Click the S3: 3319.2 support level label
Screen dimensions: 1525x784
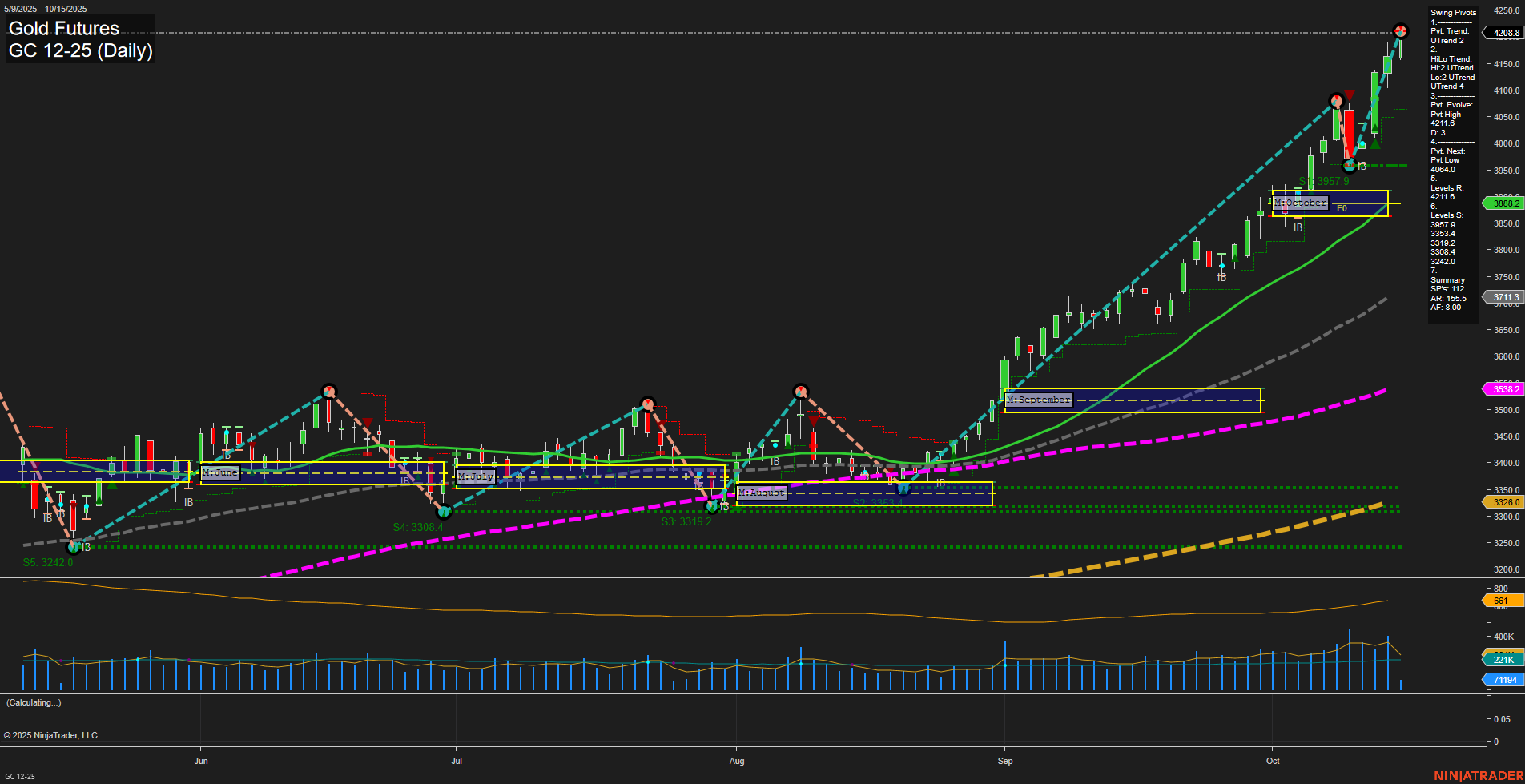click(x=686, y=521)
